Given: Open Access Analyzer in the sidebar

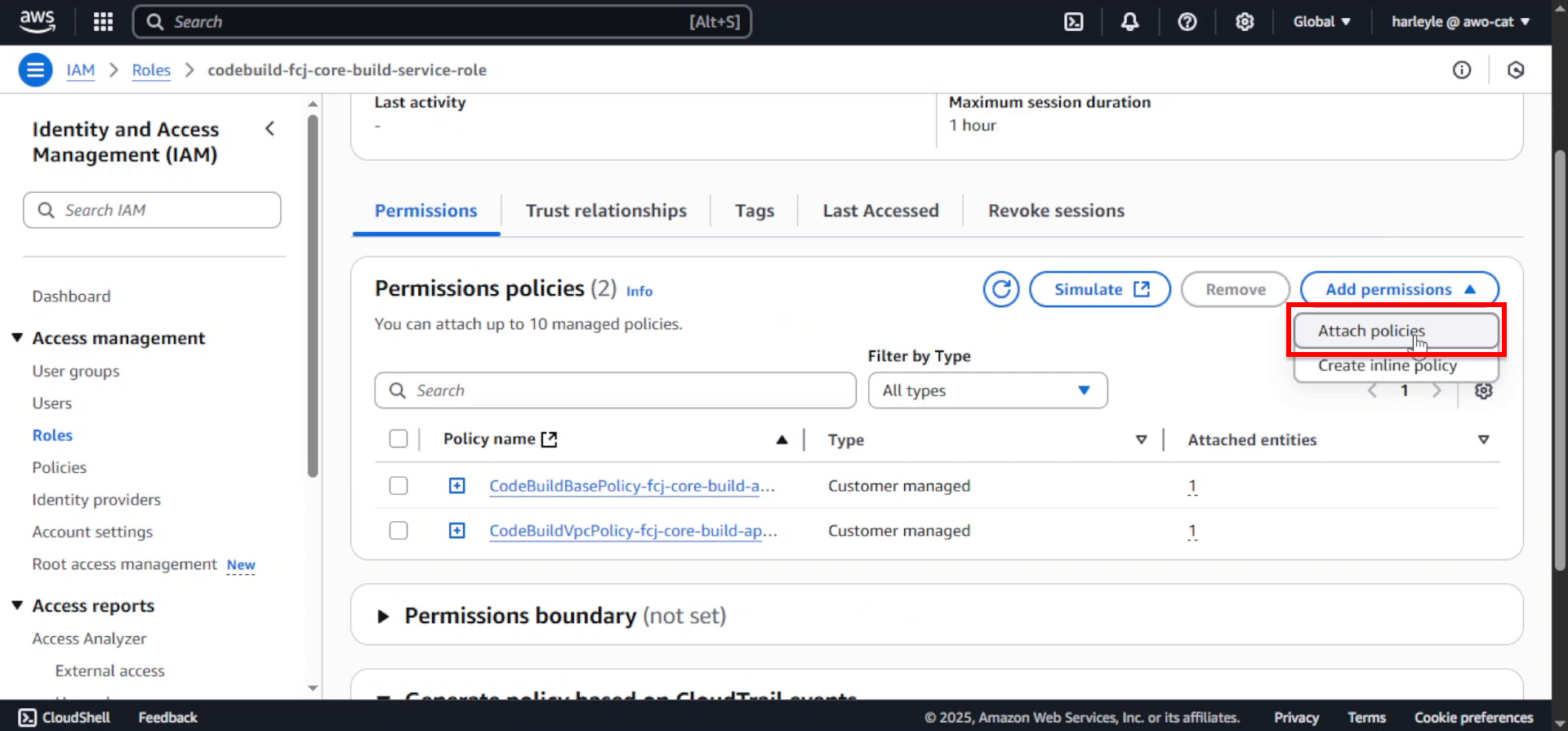Looking at the screenshot, I should [x=90, y=639].
